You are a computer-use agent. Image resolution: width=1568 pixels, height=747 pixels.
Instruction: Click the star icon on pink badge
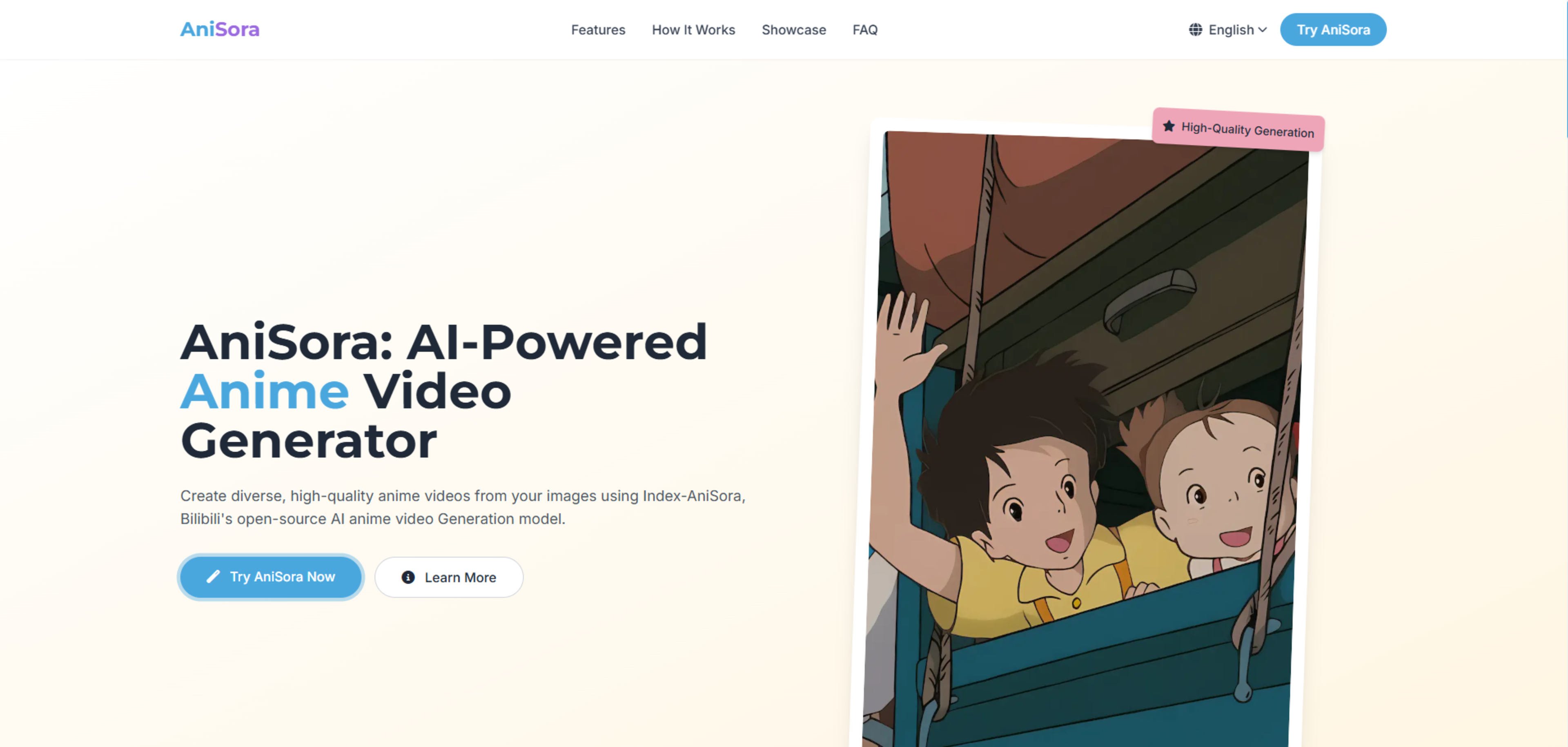click(1168, 126)
